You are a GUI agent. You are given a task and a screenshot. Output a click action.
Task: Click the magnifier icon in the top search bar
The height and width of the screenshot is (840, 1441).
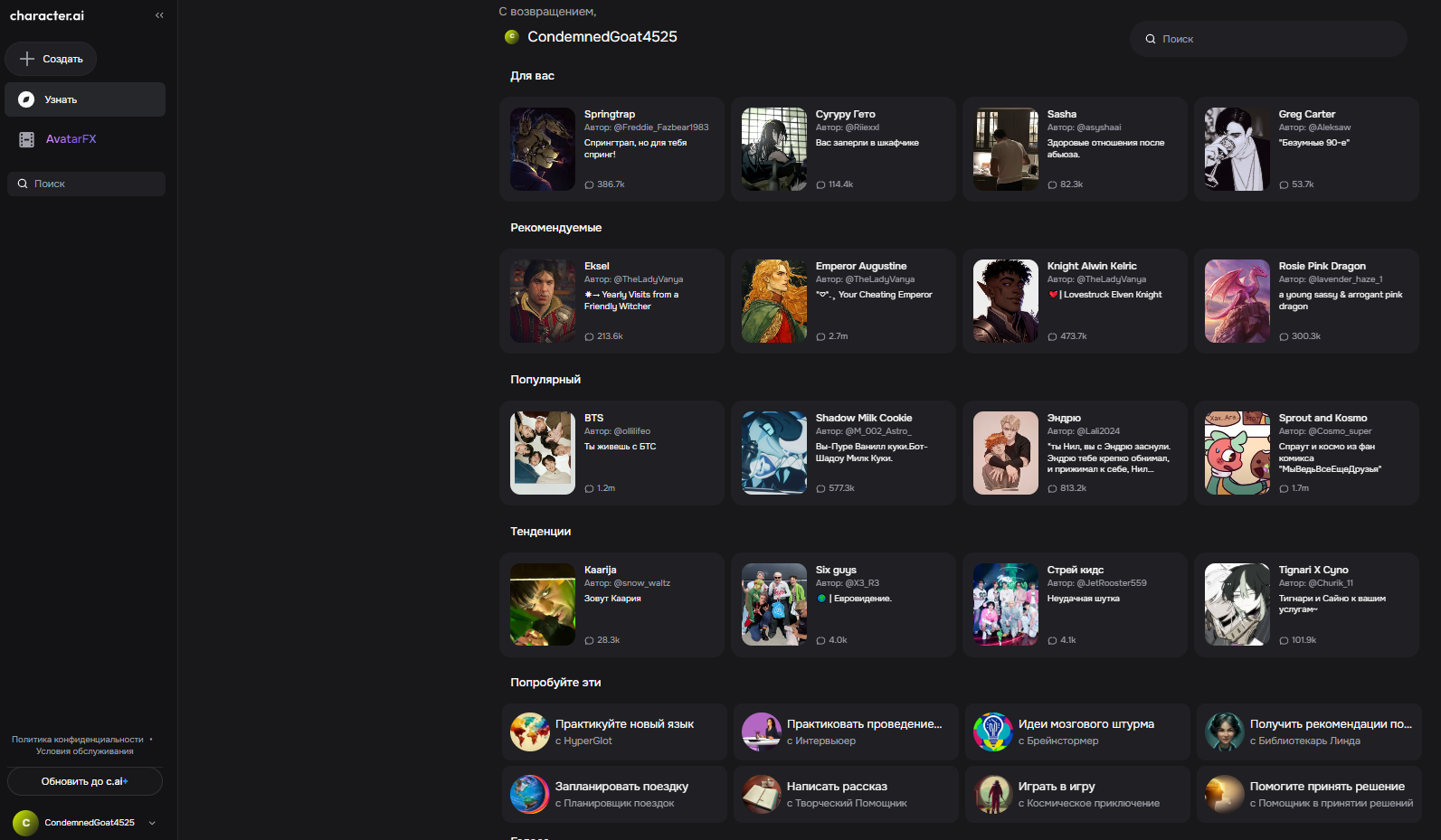click(x=1151, y=39)
